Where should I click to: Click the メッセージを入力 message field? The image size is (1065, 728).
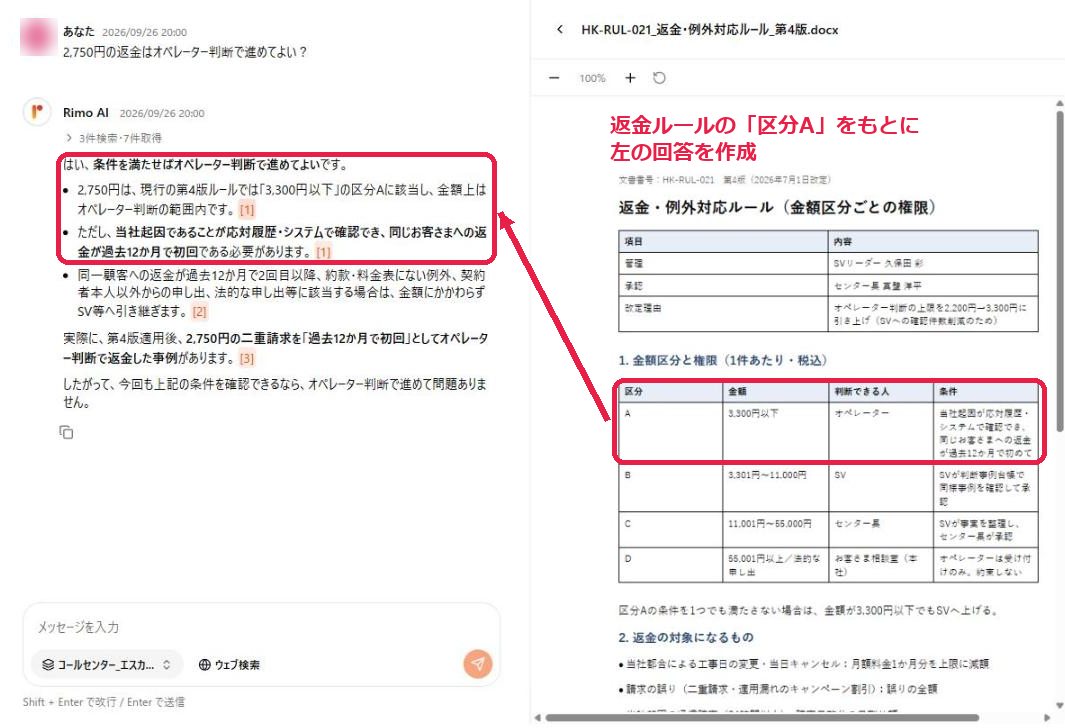coord(261,627)
